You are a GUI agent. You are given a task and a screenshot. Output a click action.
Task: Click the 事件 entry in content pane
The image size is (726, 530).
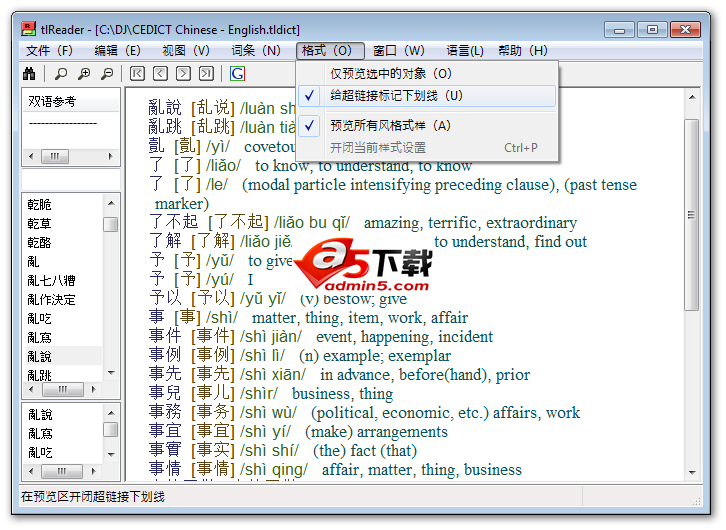(x=165, y=336)
